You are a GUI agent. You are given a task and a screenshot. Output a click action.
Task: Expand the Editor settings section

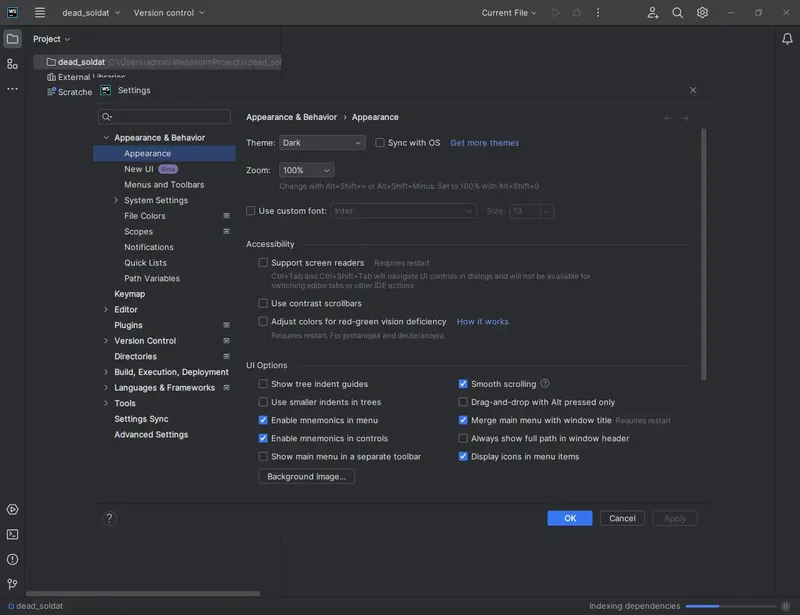pos(105,310)
